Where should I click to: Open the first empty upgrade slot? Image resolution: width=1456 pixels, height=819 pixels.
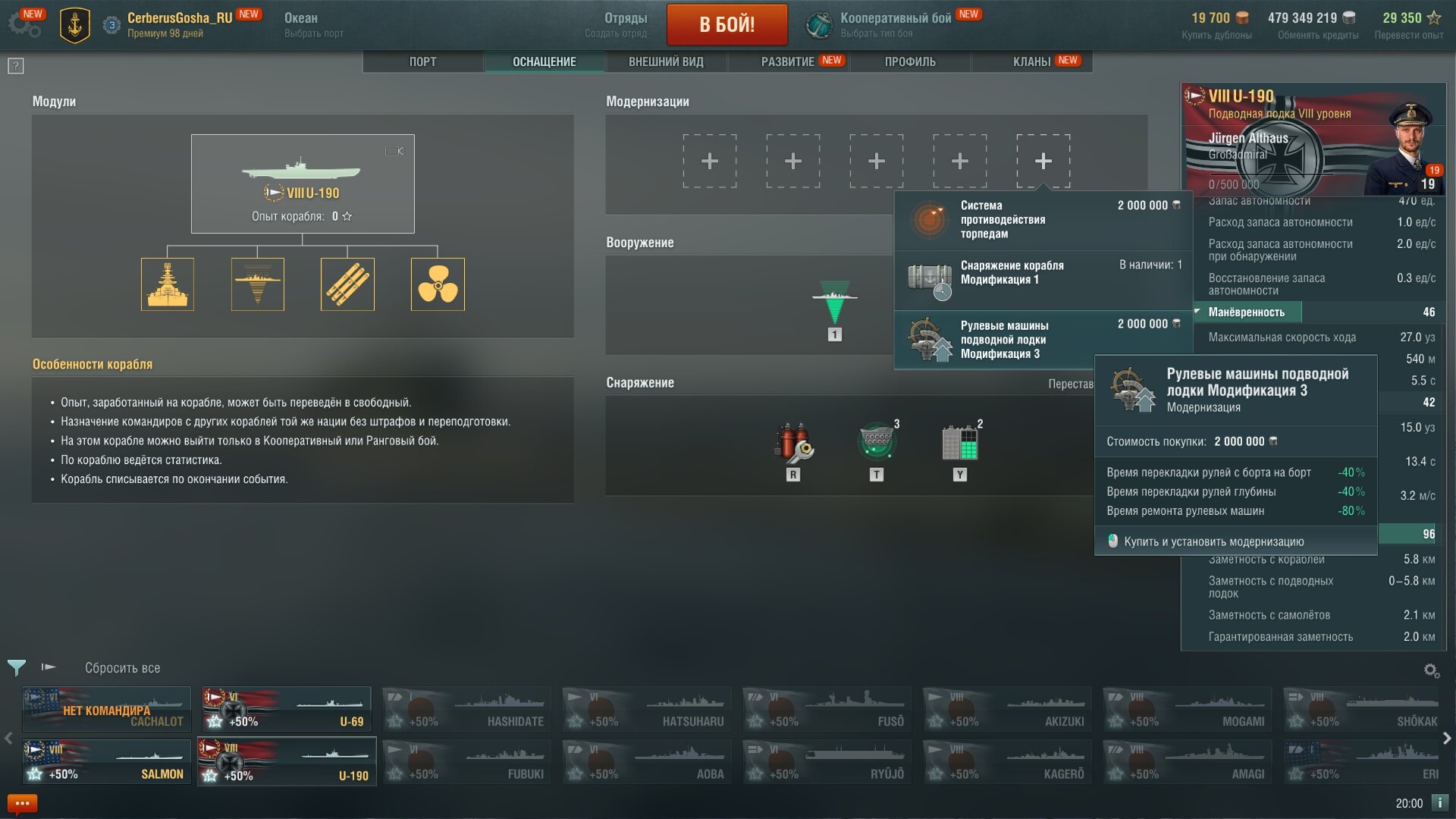pos(710,161)
